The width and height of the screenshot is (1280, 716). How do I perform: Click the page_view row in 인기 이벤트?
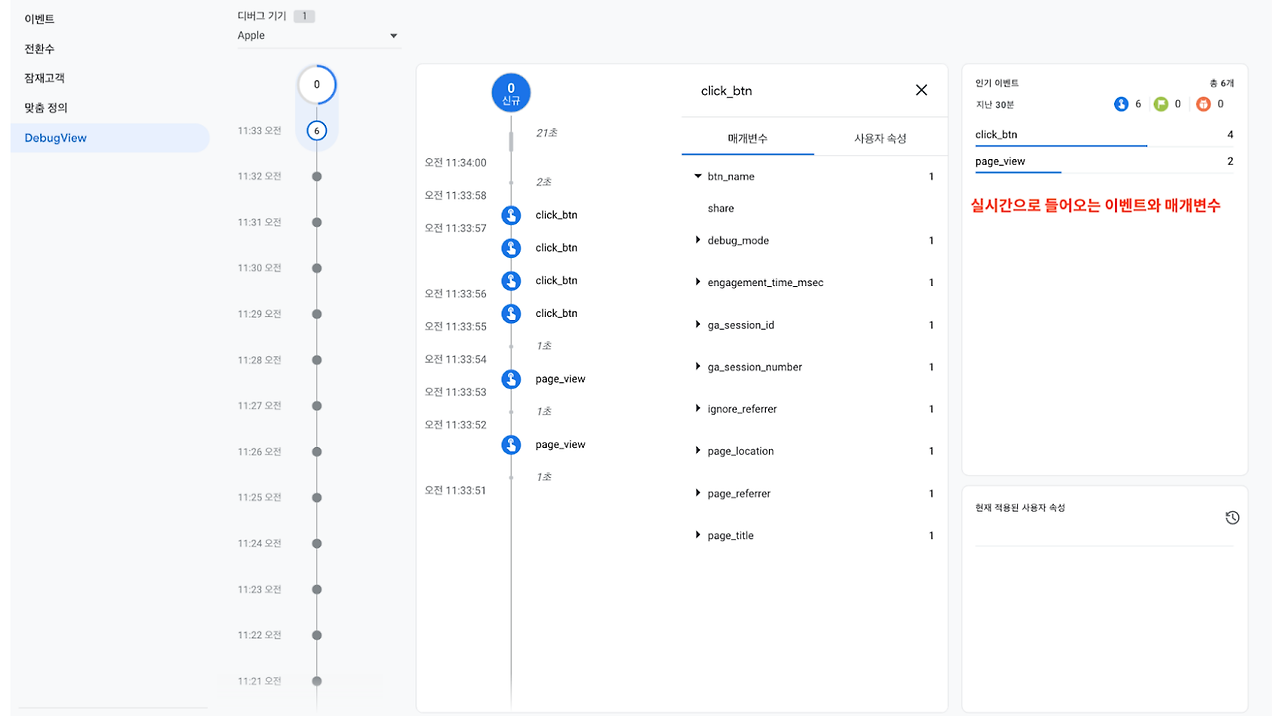click(x=1104, y=161)
